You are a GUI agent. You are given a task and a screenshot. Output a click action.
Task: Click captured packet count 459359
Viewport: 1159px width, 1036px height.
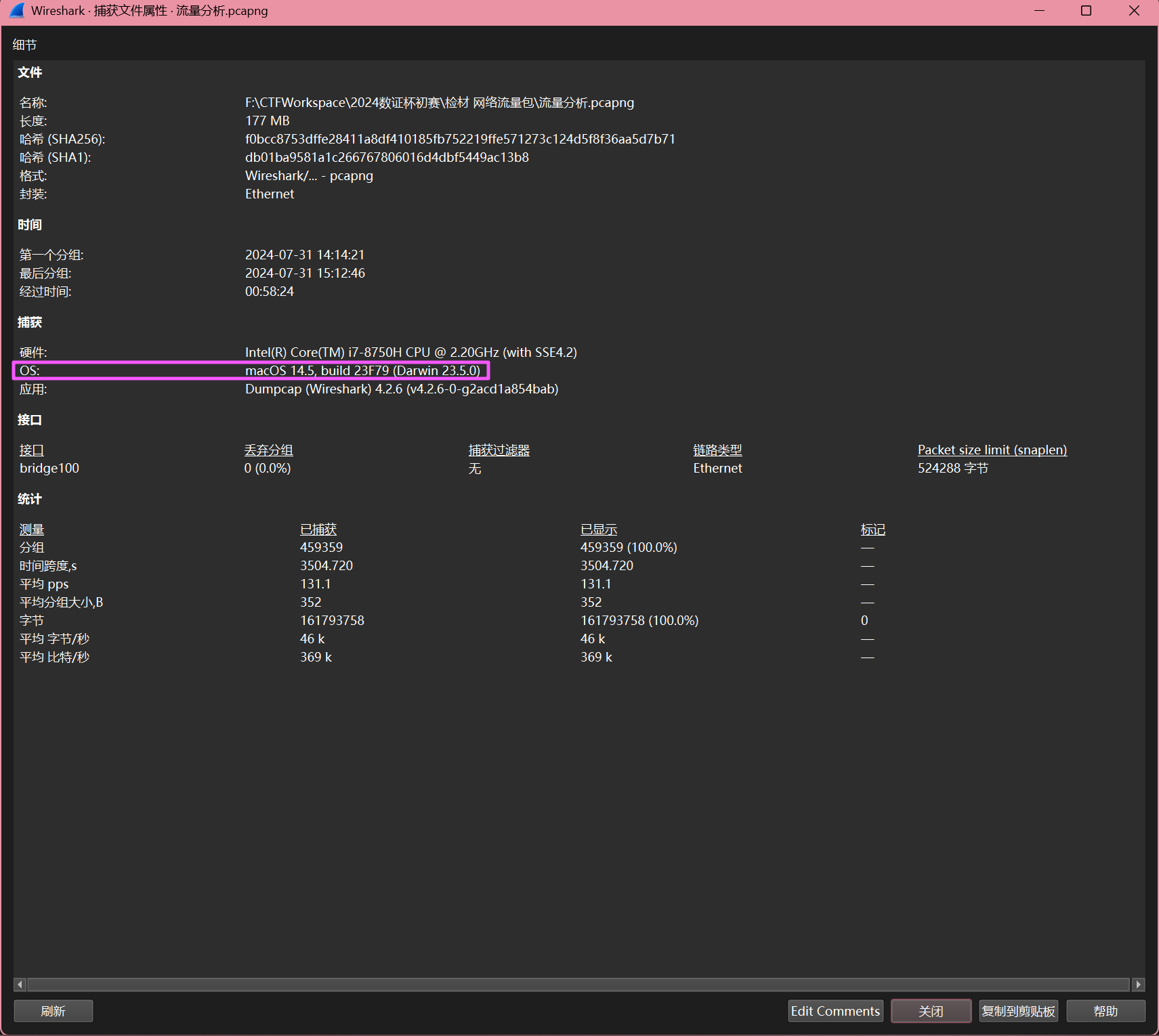click(x=322, y=547)
